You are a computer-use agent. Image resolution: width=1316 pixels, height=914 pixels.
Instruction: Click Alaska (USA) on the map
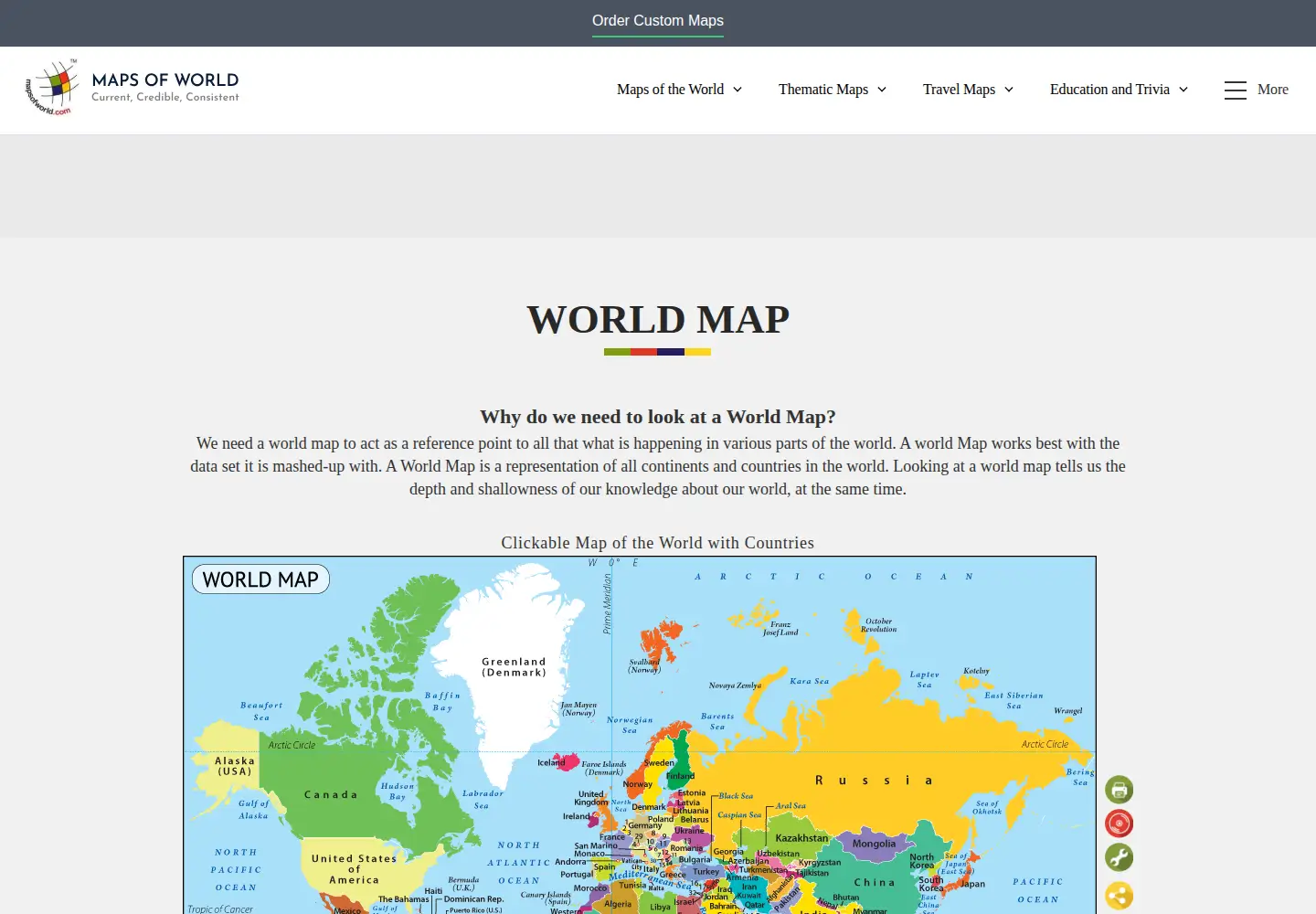click(x=235, y=766)
